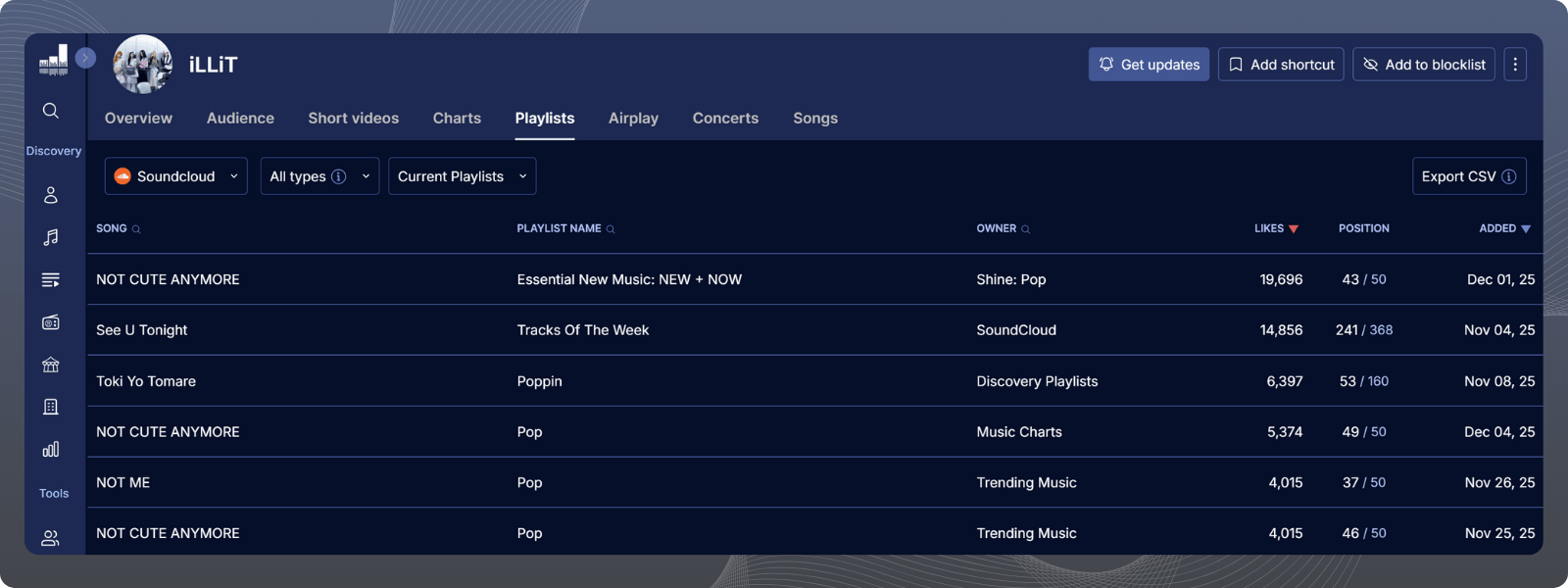Viewport: 1568px width, 588px height.
Task: Switch to the Short videos tab
Action: click(353, 119)
